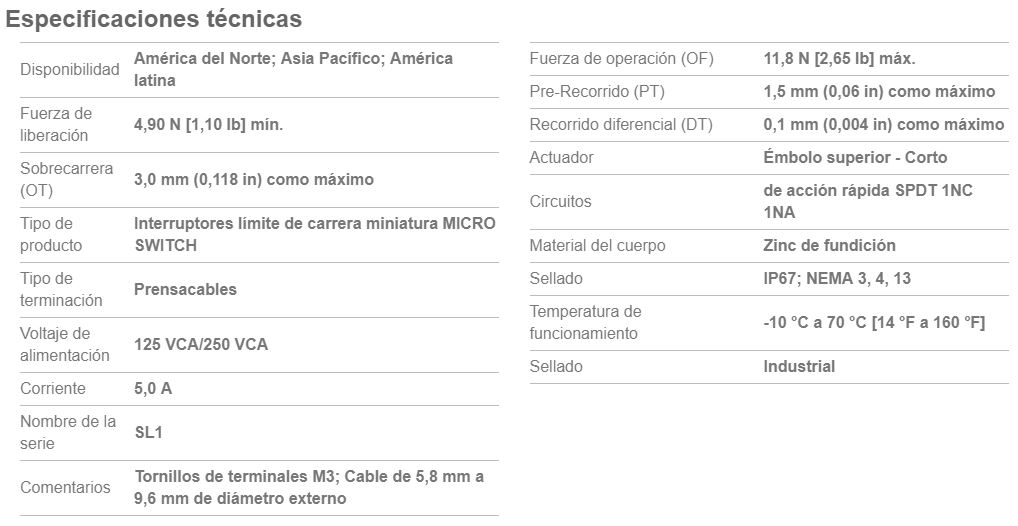Click the Pre-Recorrido 1,5 mm value
Screen dimensions: 1018x526
(879, 92)
